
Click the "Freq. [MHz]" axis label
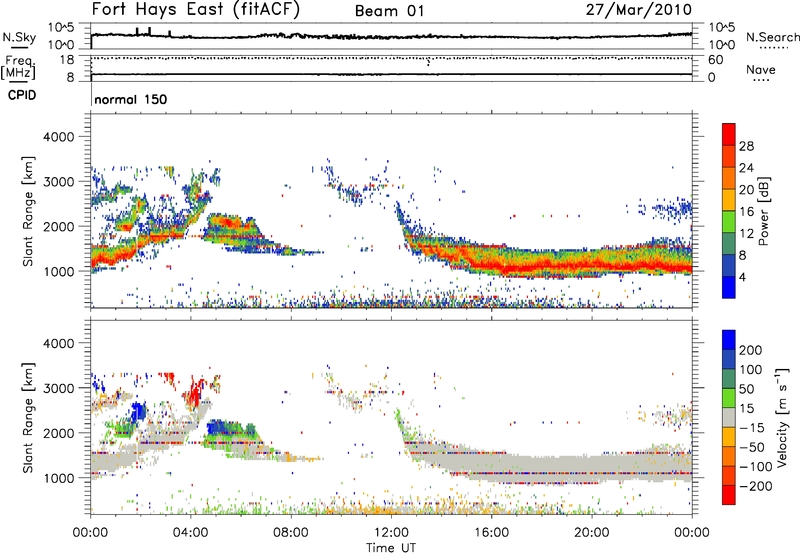pos(18,67)
